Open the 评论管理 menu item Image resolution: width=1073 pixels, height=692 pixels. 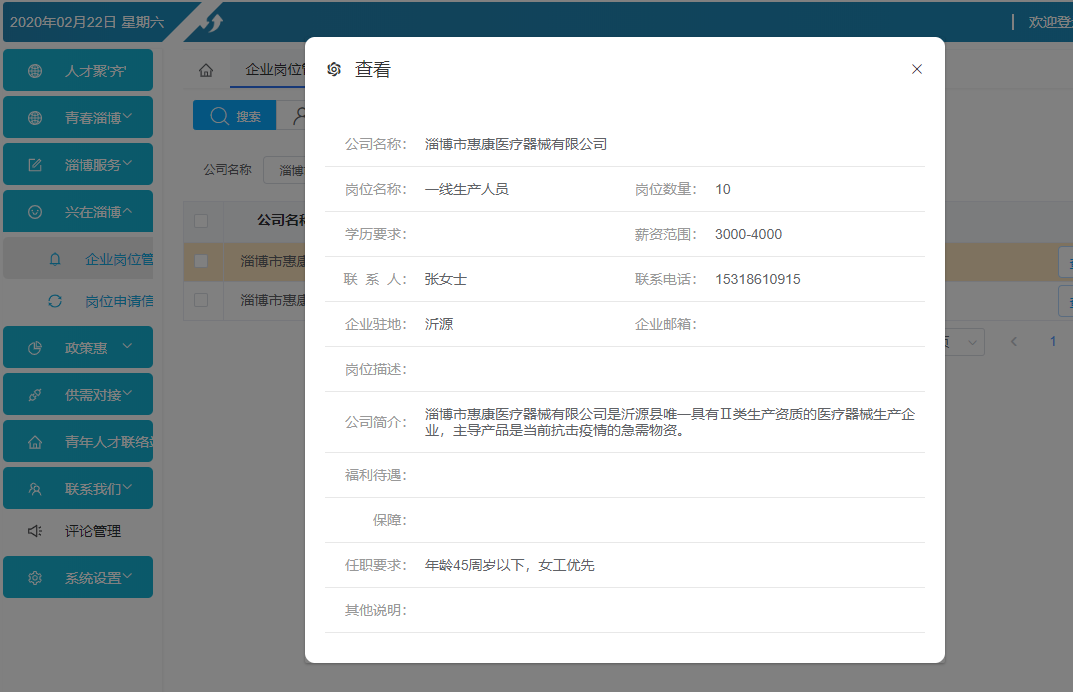(93, 532)
